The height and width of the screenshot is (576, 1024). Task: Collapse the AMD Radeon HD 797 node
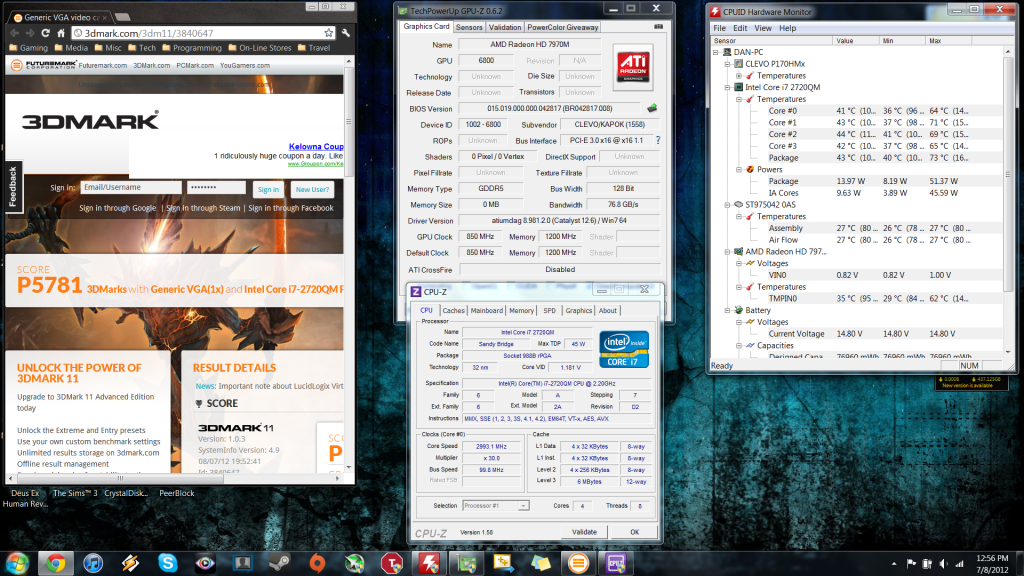click(728, 252)
